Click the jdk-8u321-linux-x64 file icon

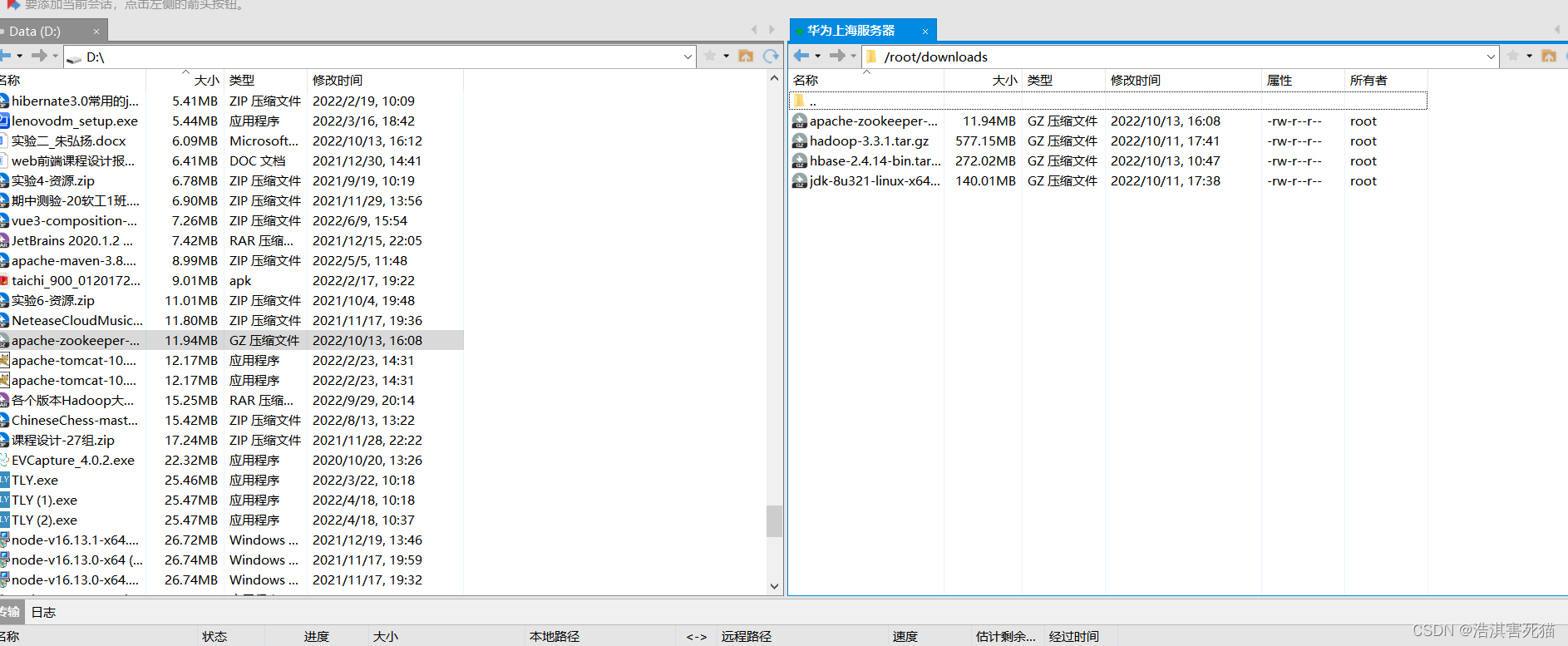pos(799,181)
